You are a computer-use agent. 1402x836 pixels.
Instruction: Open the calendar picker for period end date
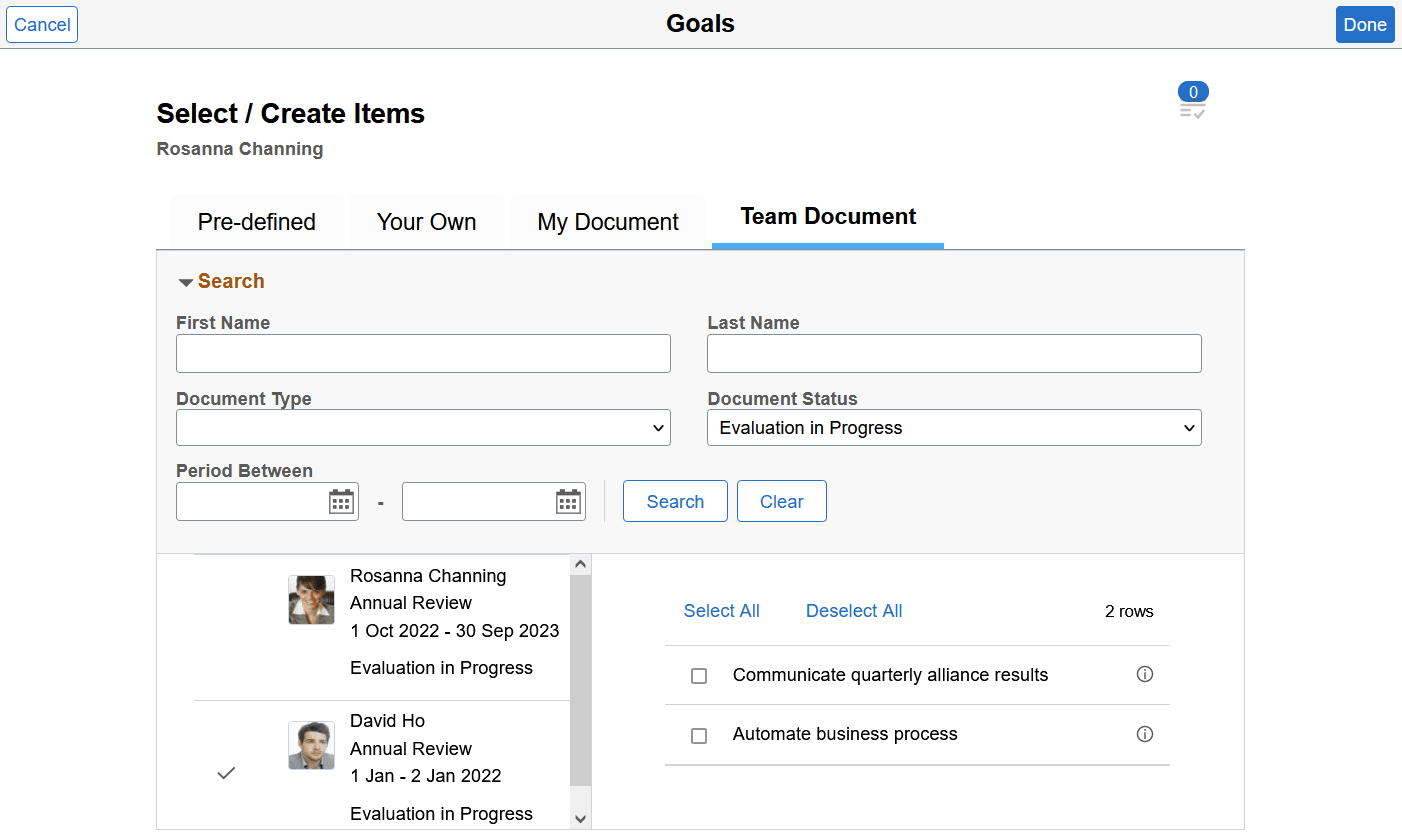click(x=568, y=501)
